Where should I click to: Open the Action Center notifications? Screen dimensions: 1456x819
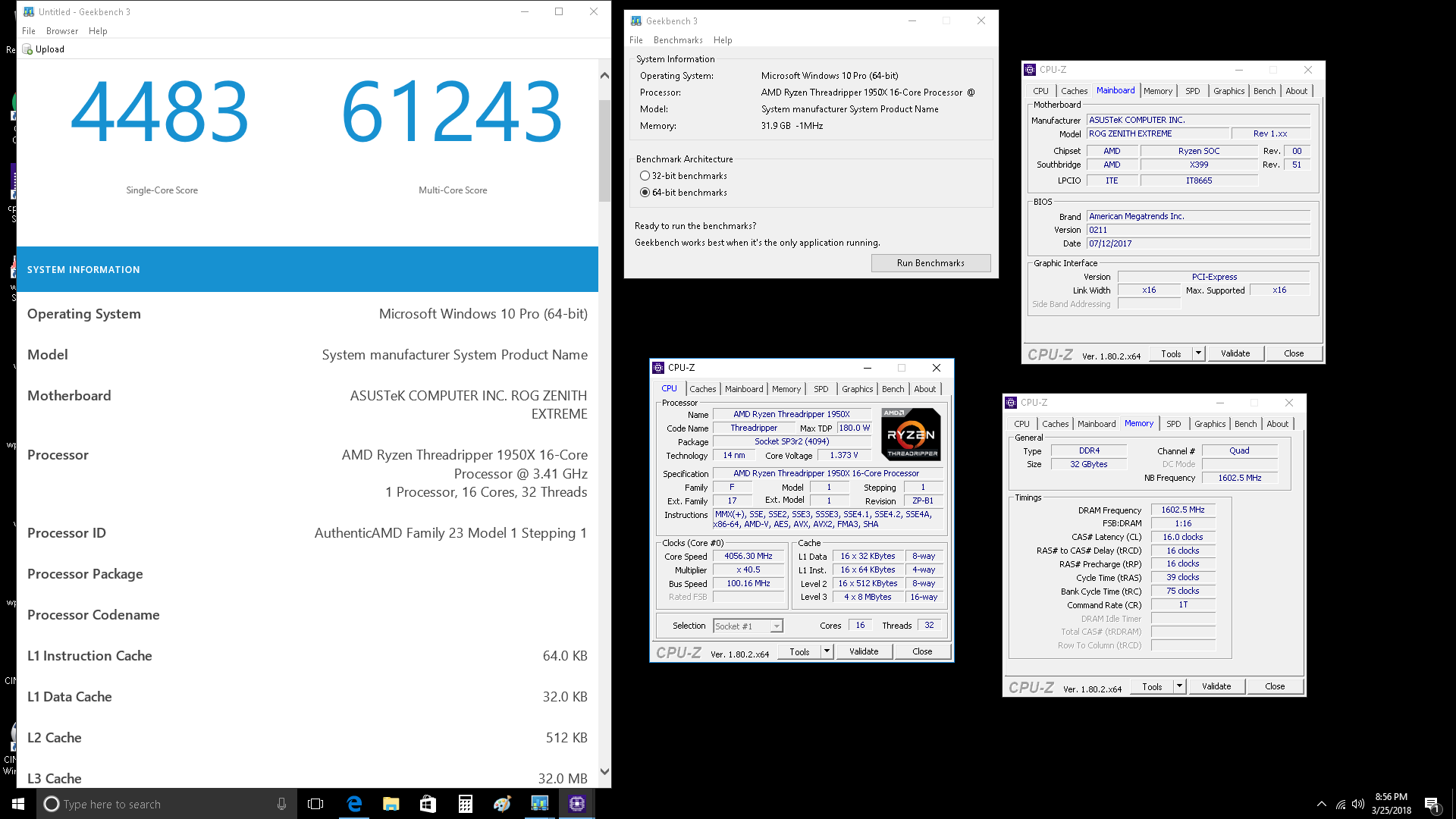pos(1432,805)
